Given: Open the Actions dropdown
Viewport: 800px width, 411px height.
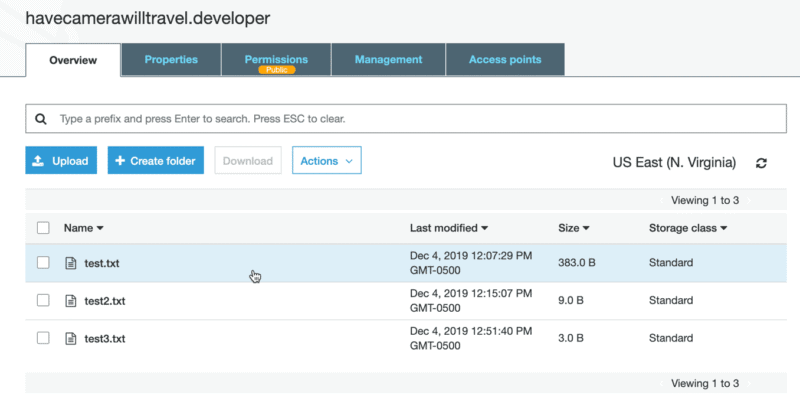Looking at the screenshot, I should (327, 161).
